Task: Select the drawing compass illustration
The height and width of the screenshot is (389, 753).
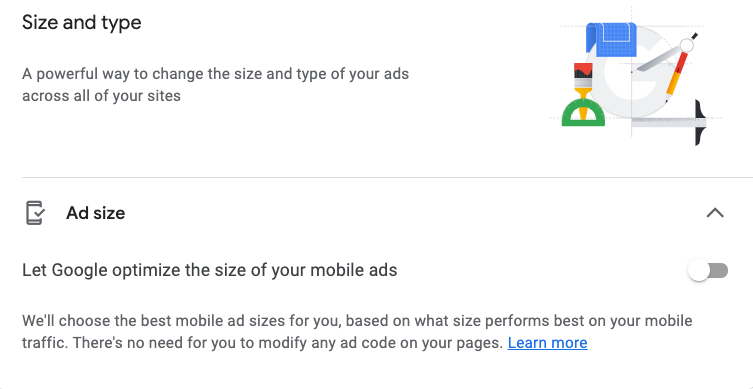Action: [668, 55]
